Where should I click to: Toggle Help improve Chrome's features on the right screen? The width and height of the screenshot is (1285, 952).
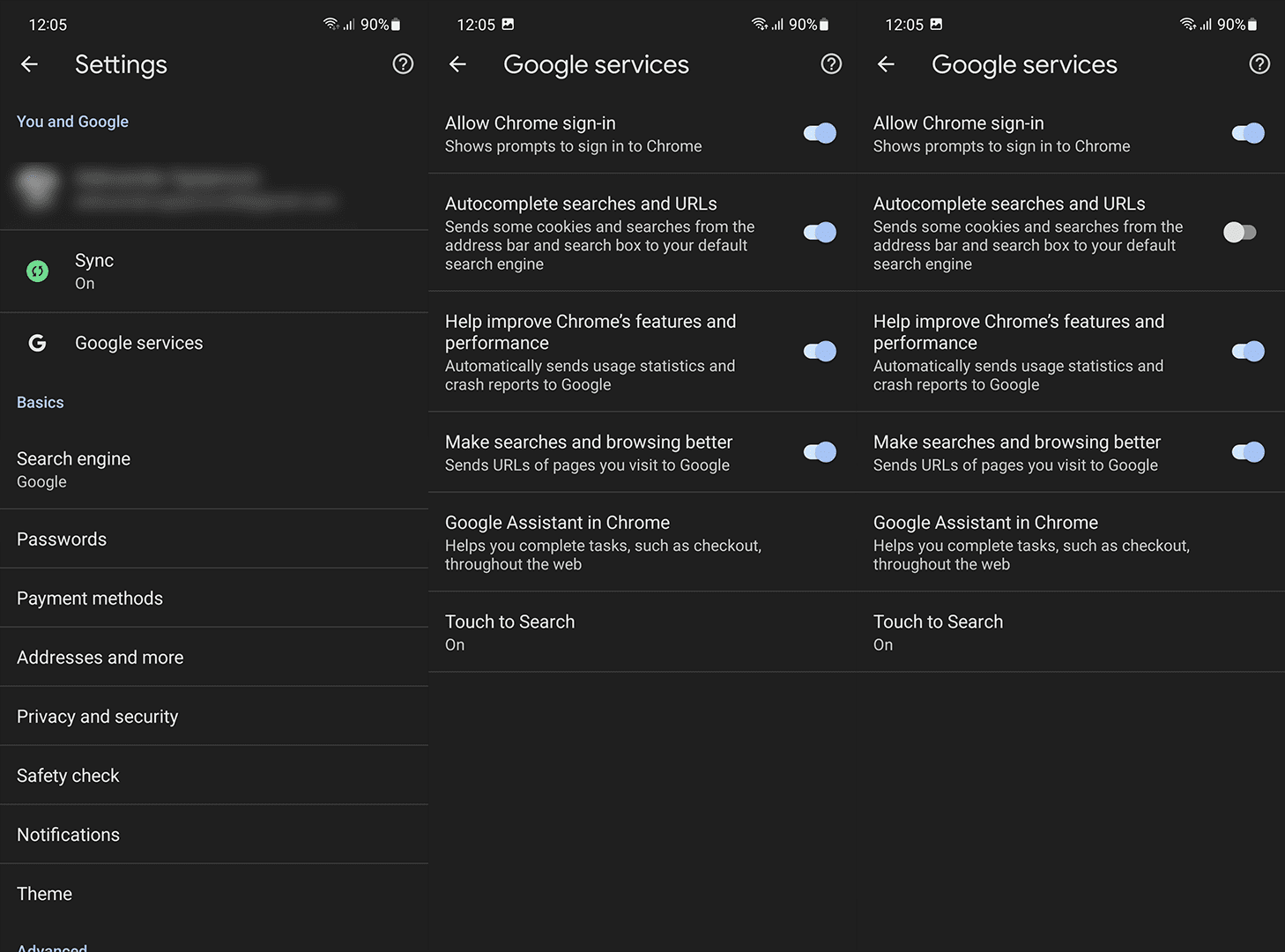pyautogui.click(x=1248, y=352)
